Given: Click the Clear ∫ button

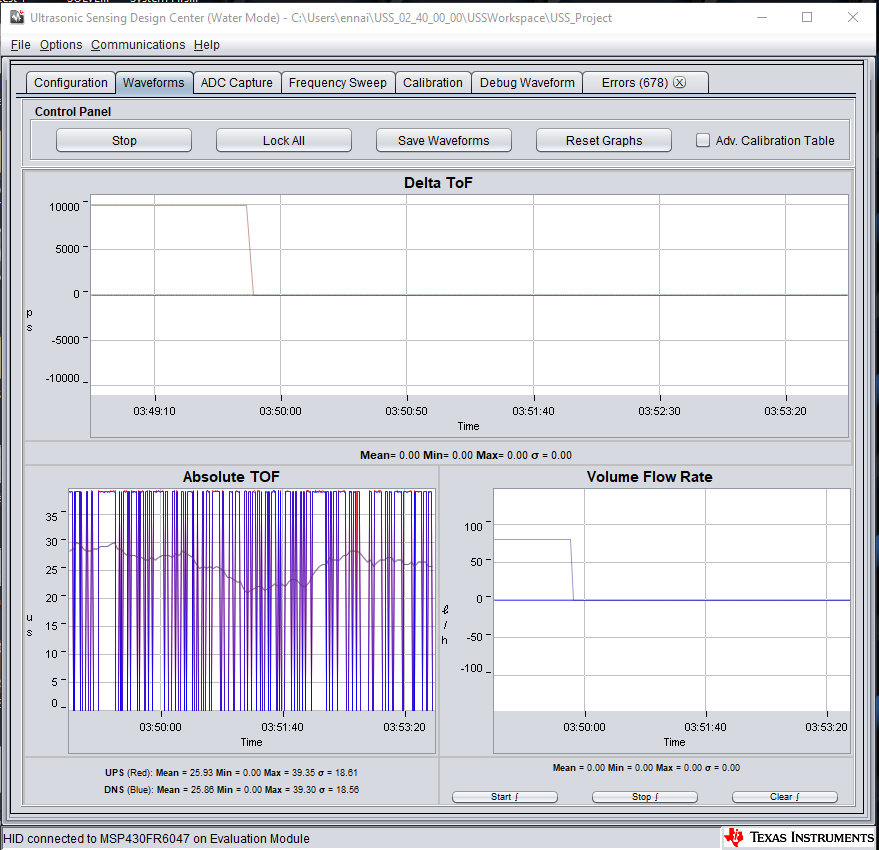Looking at the screenshot, I should [x=784, y=796].
